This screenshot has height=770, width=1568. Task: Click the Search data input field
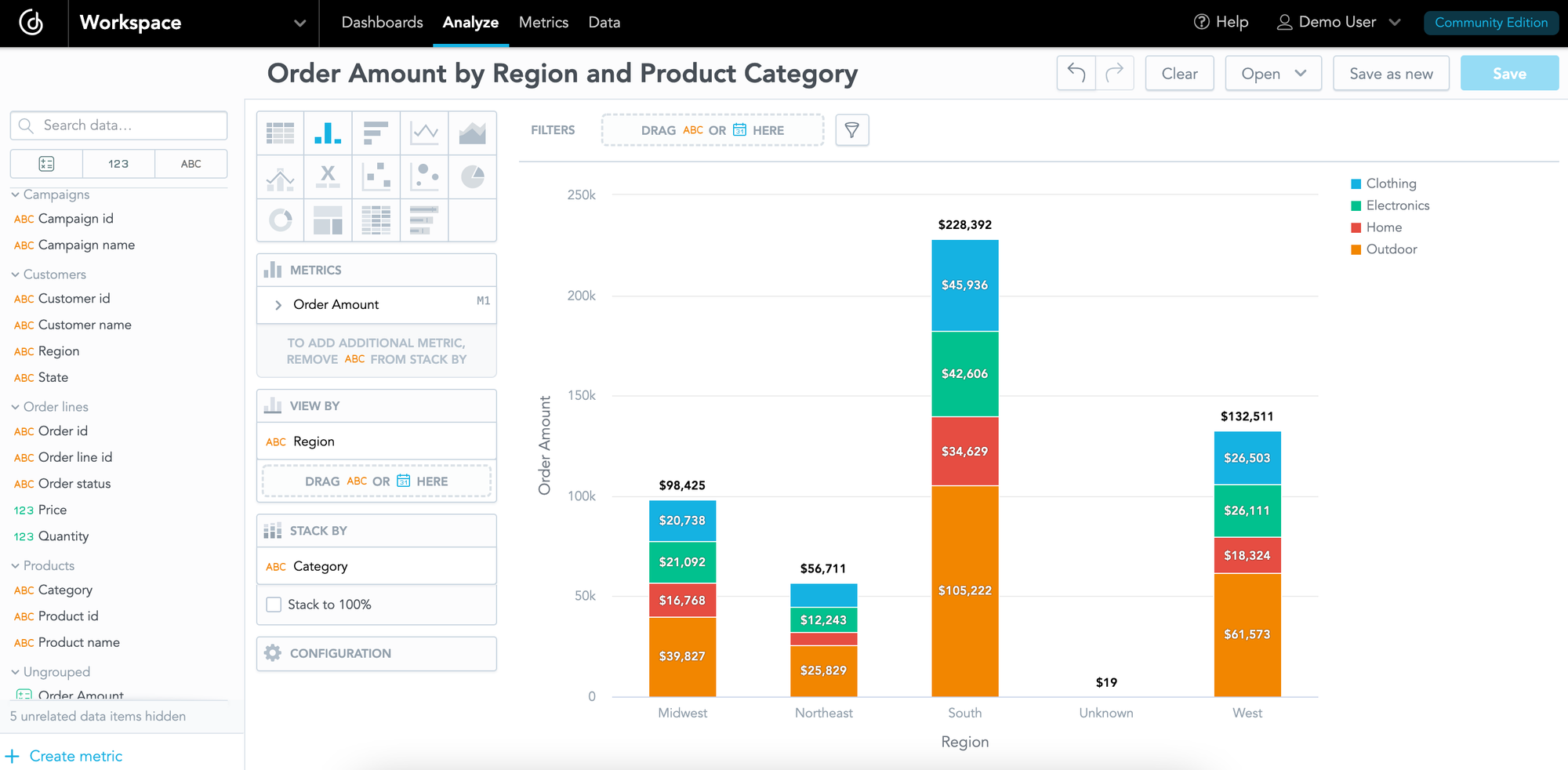[x=118, y=125]
